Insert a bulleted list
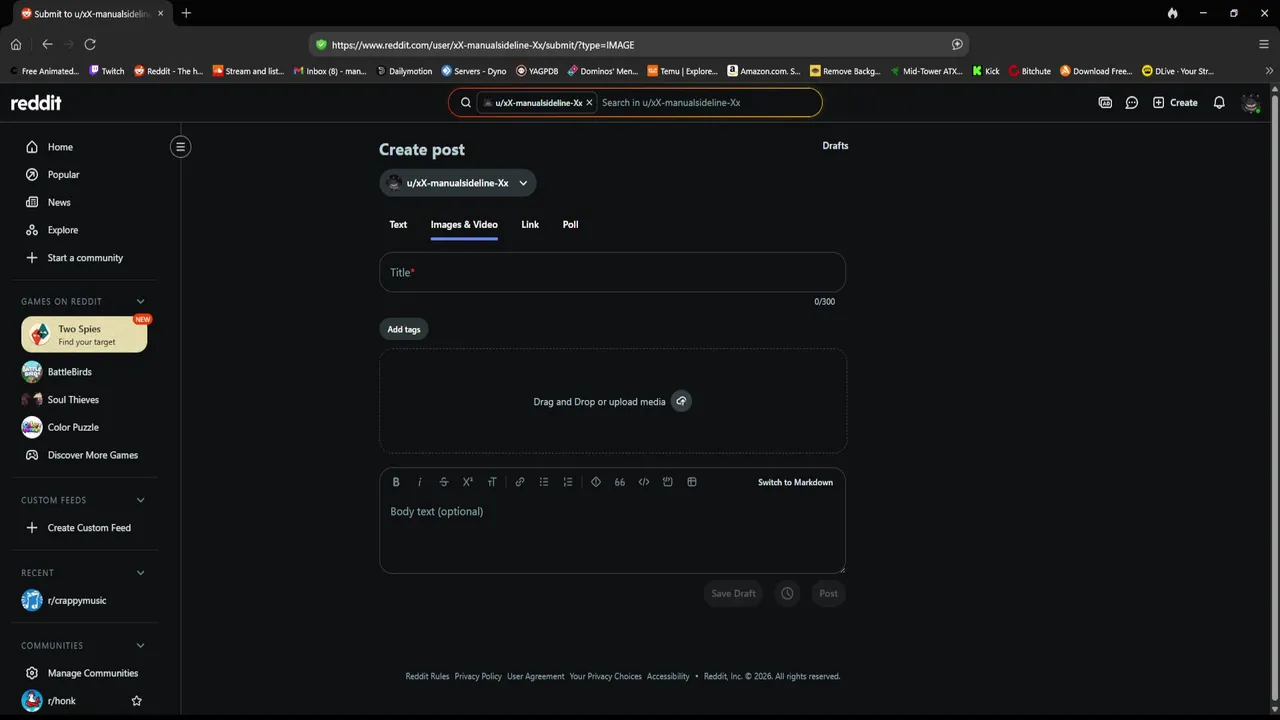Image resolution: width=1280 pixels, height=720 pixels. tap(544, 482)
